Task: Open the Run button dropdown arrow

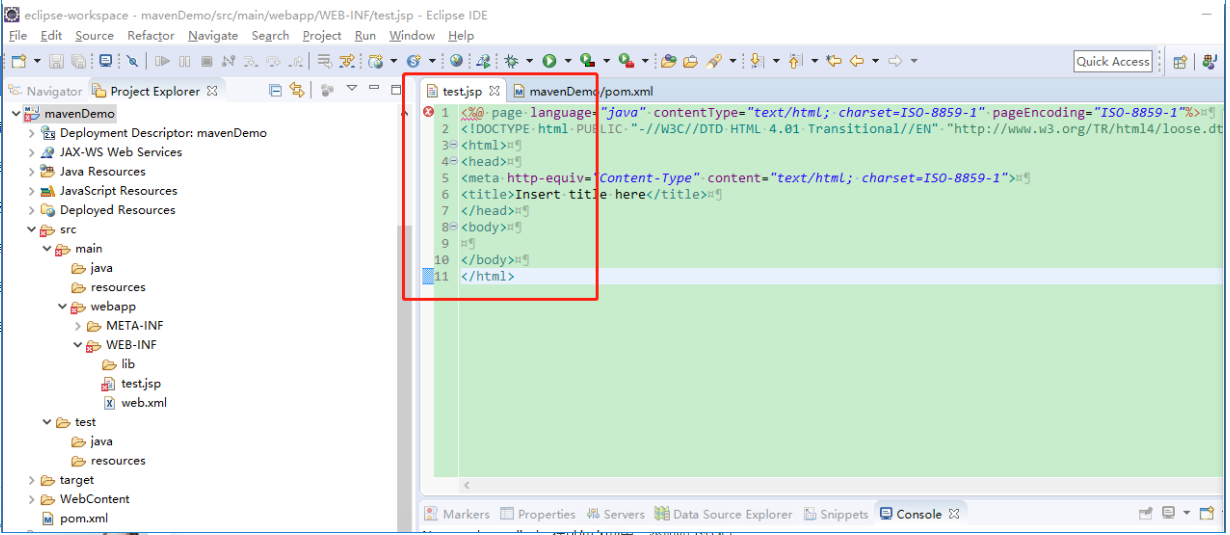Action: [x=568, y=61]
